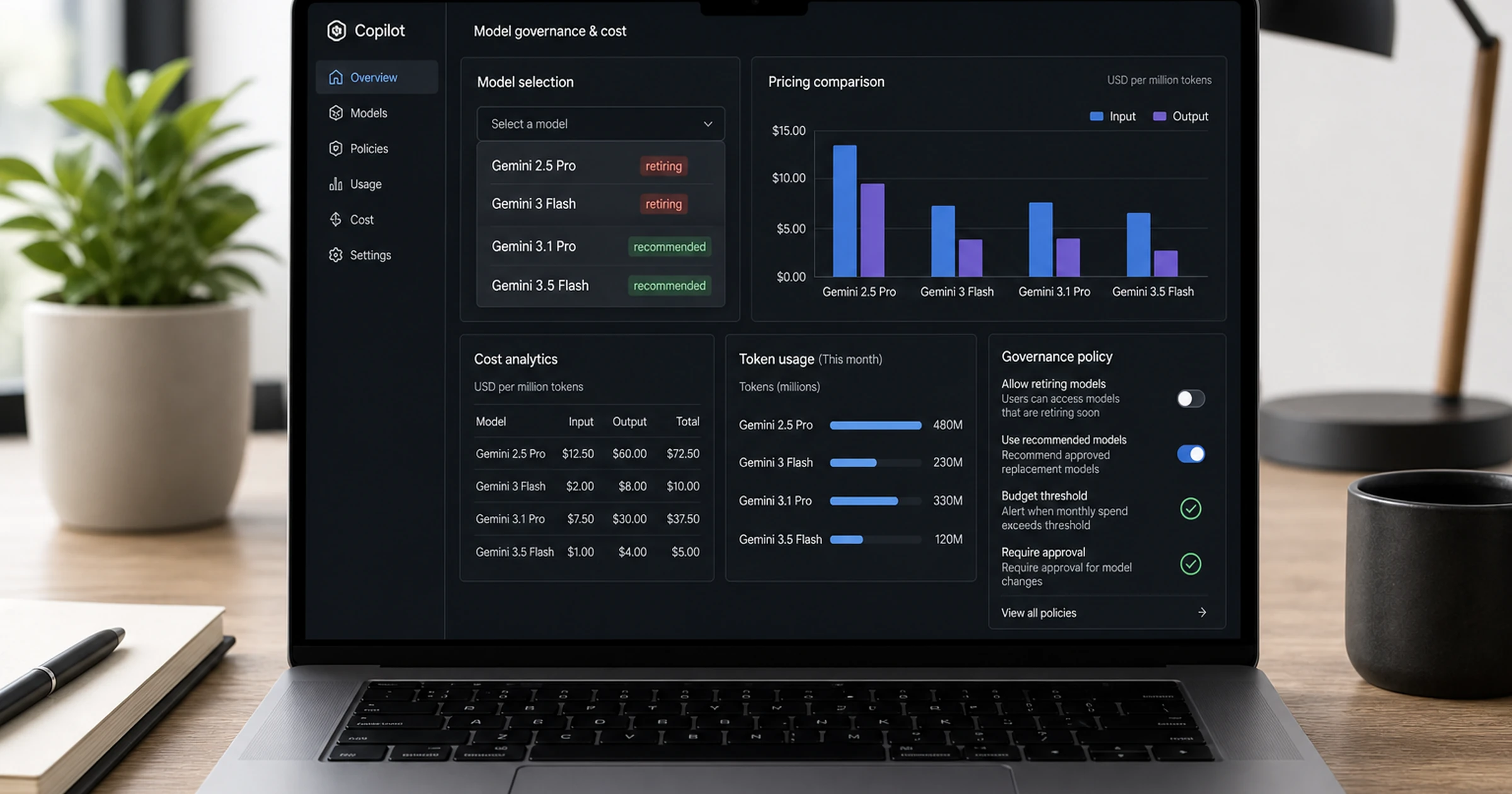Image resolution: width=1512 pixels, height=794 pixels.
Task: Click the Settings gear icon
Action: pos(336,255)
